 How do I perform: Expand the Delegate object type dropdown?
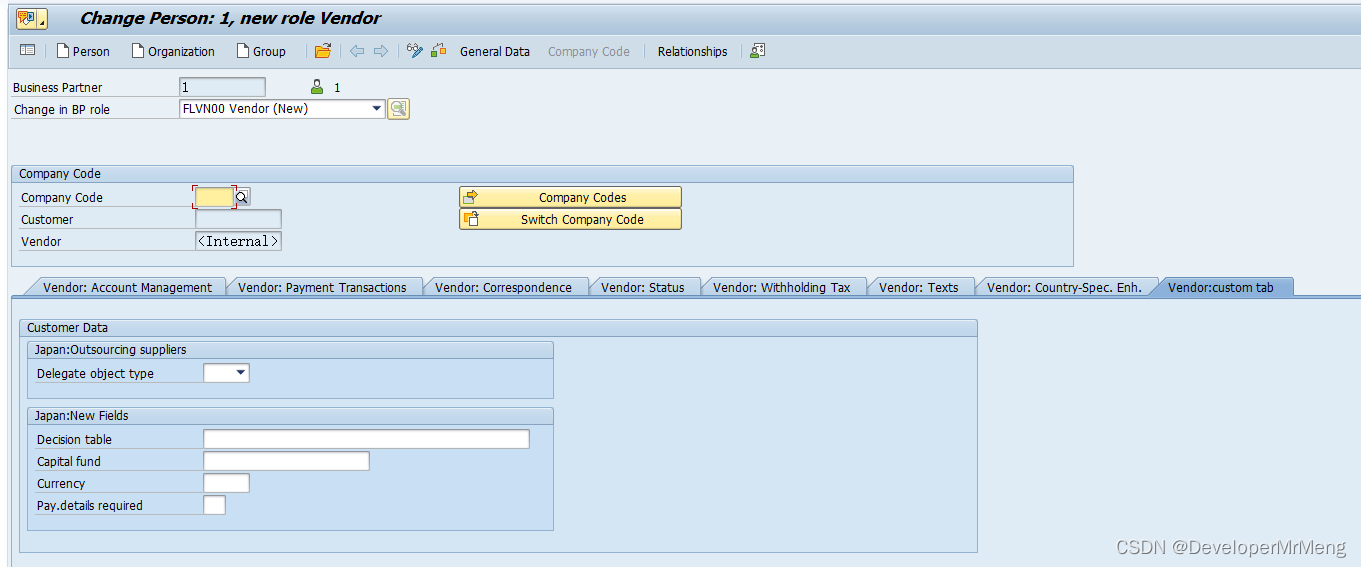click(240, 373)
